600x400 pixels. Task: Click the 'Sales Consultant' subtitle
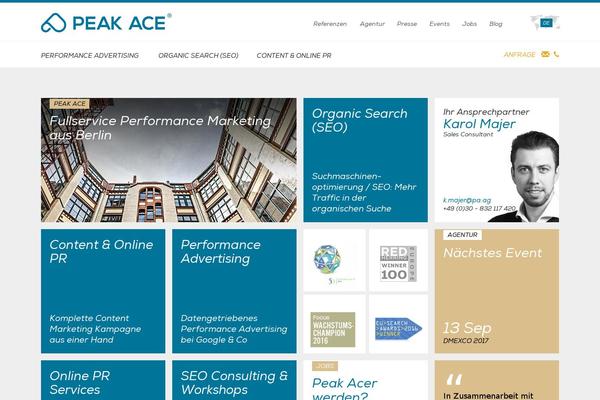(468, 134)
